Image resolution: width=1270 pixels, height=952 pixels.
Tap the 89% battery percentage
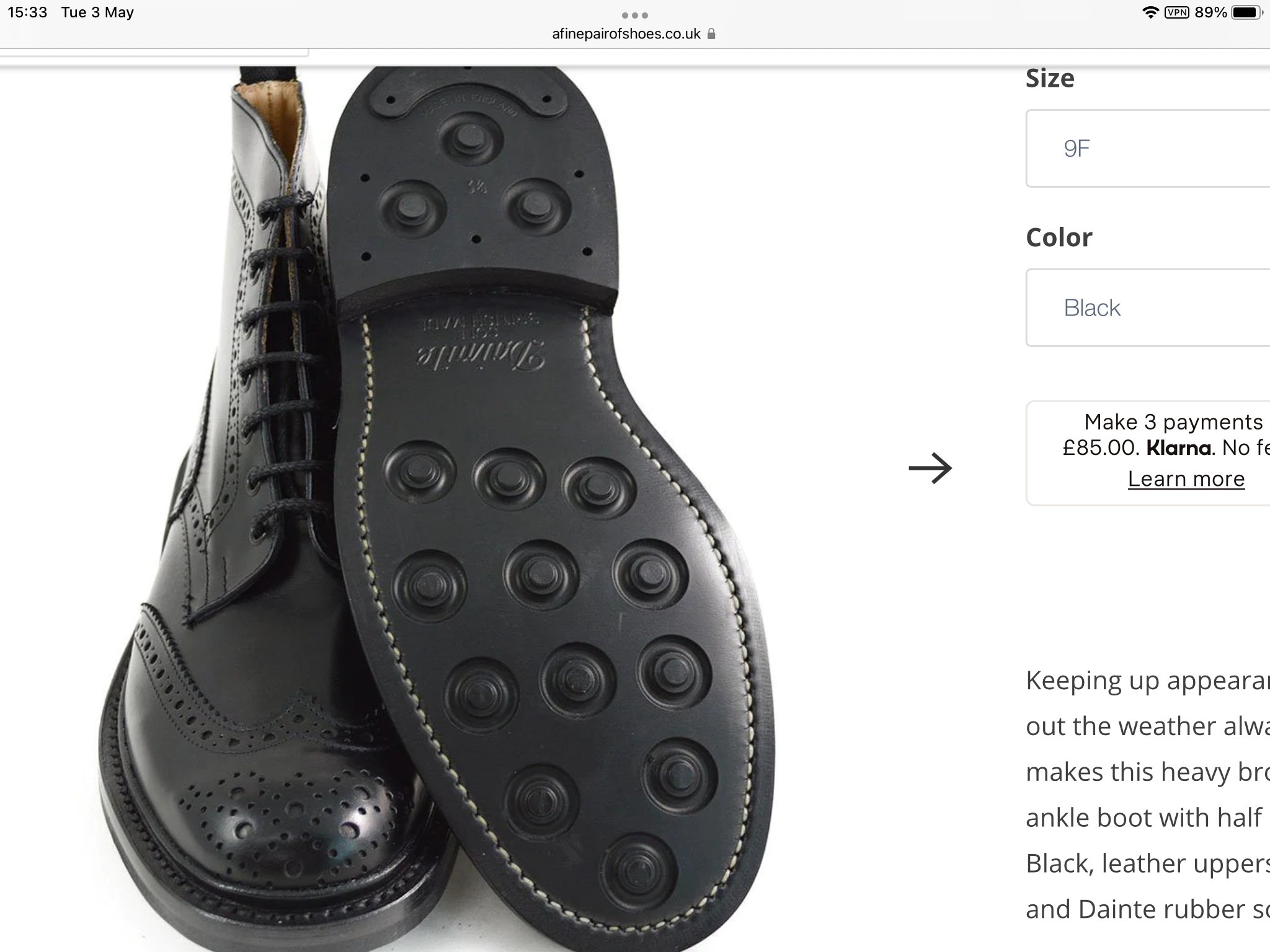(x=1210, y=12)
